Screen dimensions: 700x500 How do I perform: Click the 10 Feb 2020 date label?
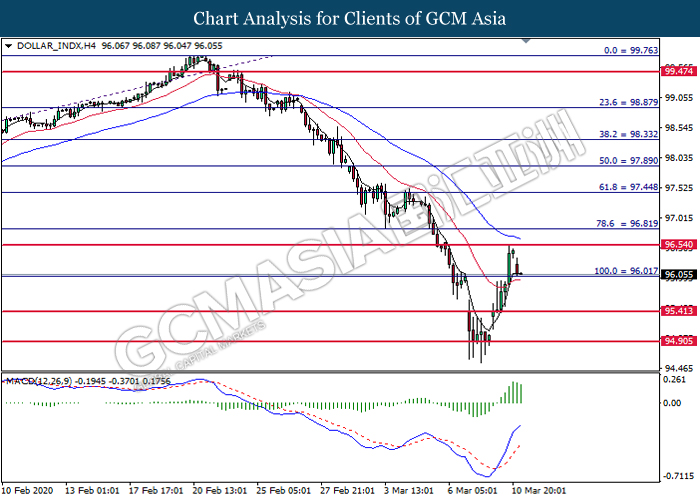tap(27, 490)
